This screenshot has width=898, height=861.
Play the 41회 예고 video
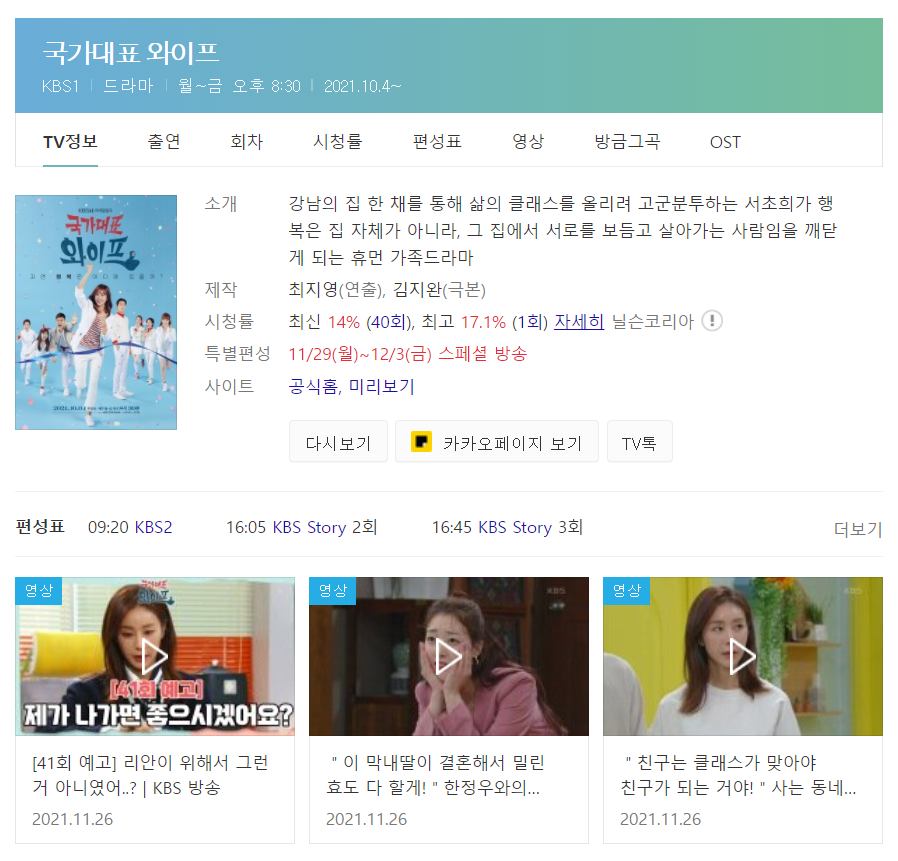point(155,656)
